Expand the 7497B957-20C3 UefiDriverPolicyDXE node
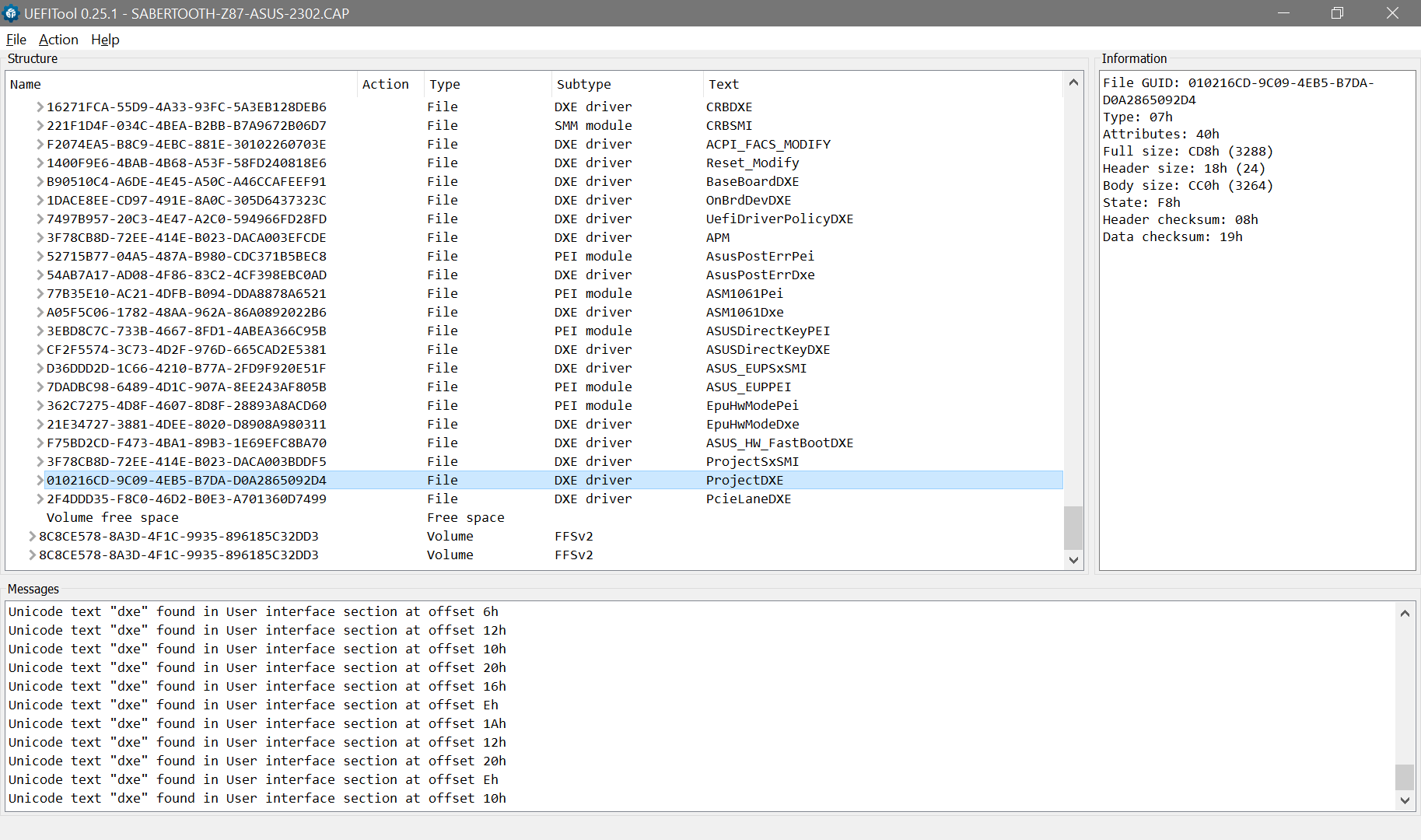This screenshot has height=840, width=1421. 40,219
